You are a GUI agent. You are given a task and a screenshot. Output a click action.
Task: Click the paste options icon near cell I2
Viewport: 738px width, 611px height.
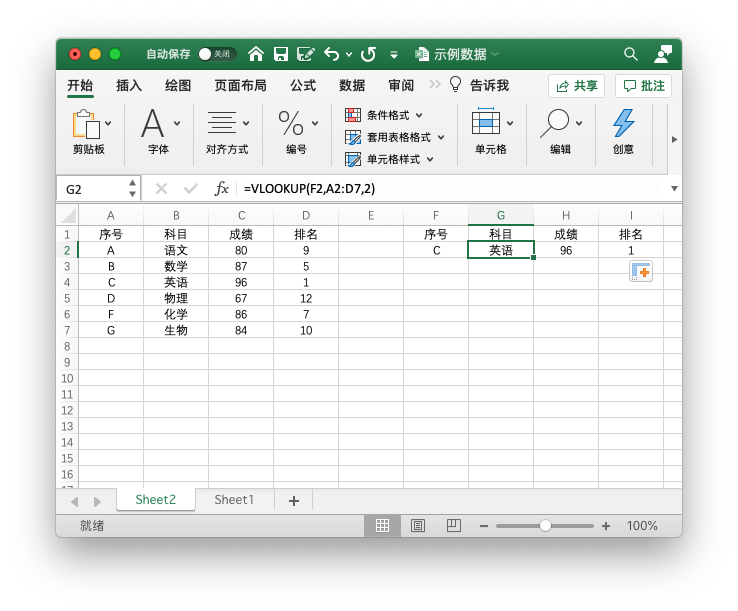[x=640, y=271]
